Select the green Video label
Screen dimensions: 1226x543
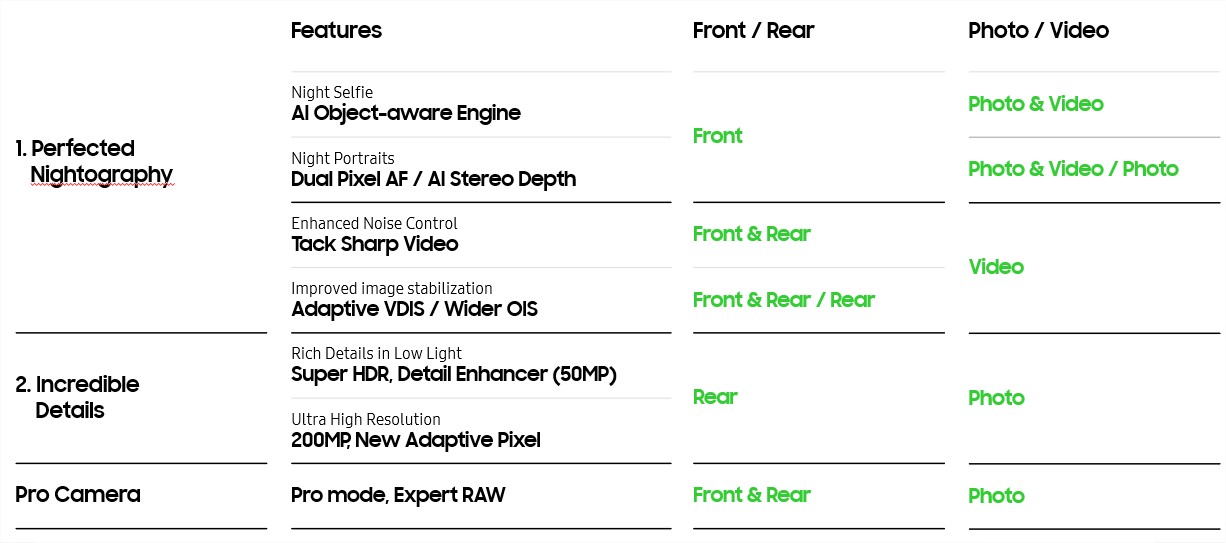click(x=996, y=267)
